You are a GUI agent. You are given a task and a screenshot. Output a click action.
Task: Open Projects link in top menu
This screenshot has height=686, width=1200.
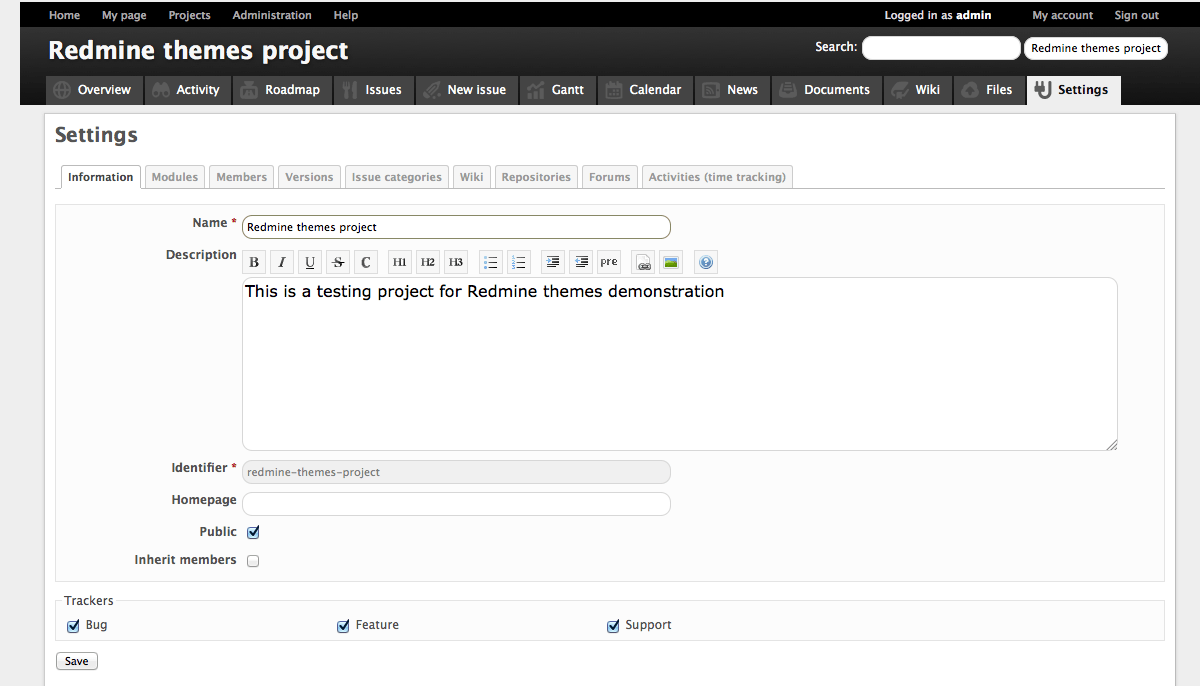(190, 15)
